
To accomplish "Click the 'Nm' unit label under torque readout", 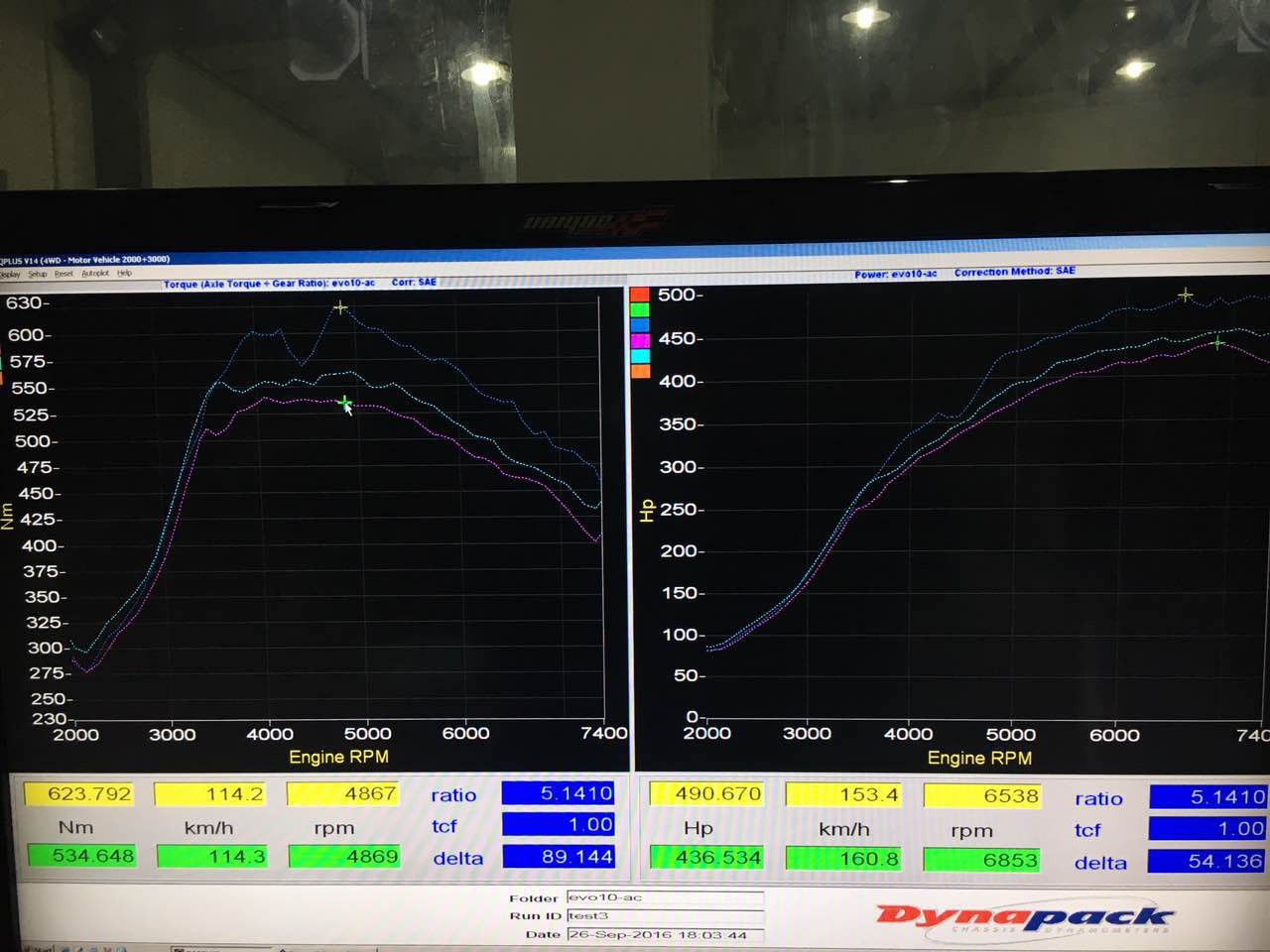I will point(75,827).
